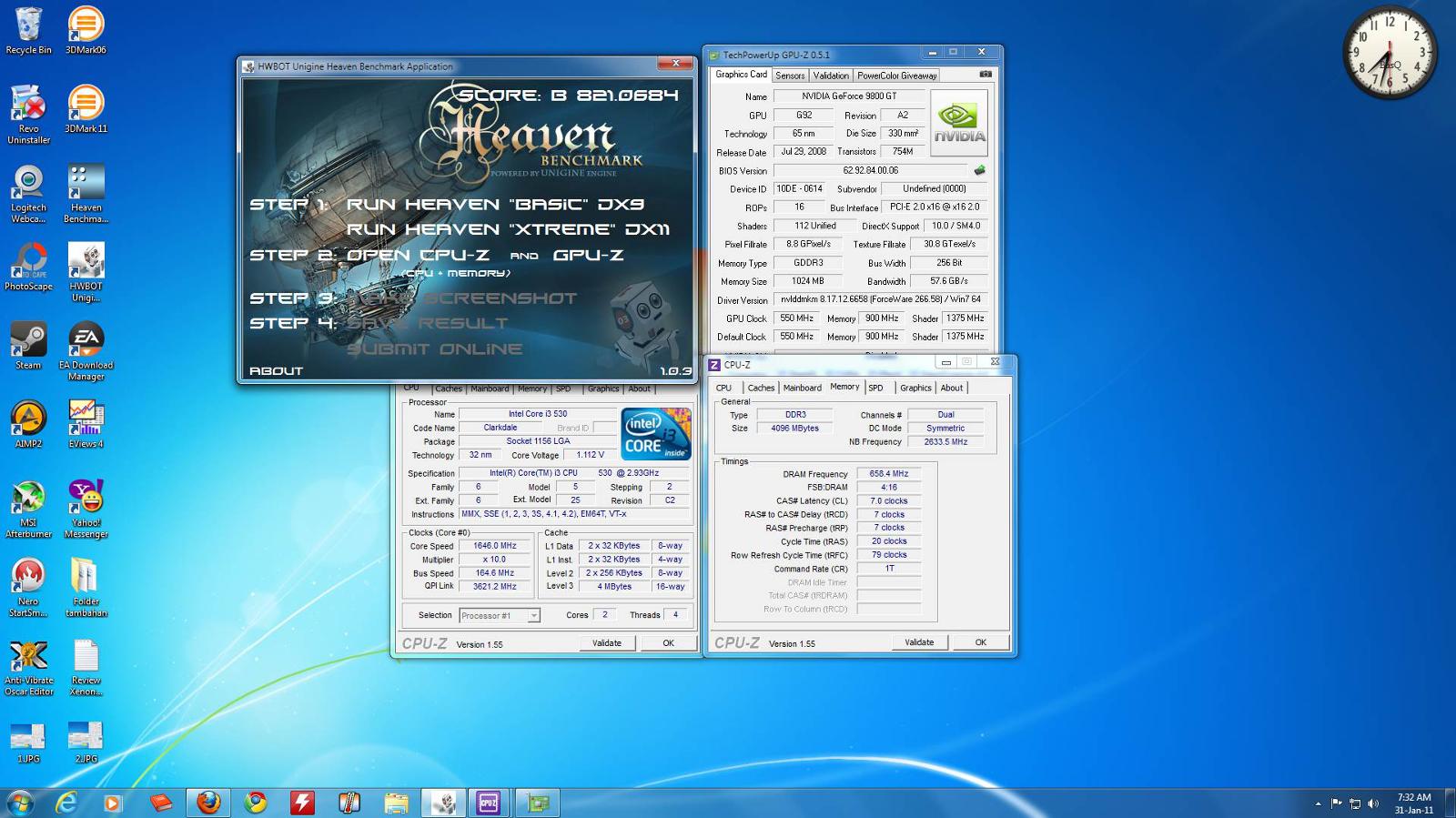
Task: Select the Yahoo! Messenger desktop icon
Action: (x=86, y=509)
